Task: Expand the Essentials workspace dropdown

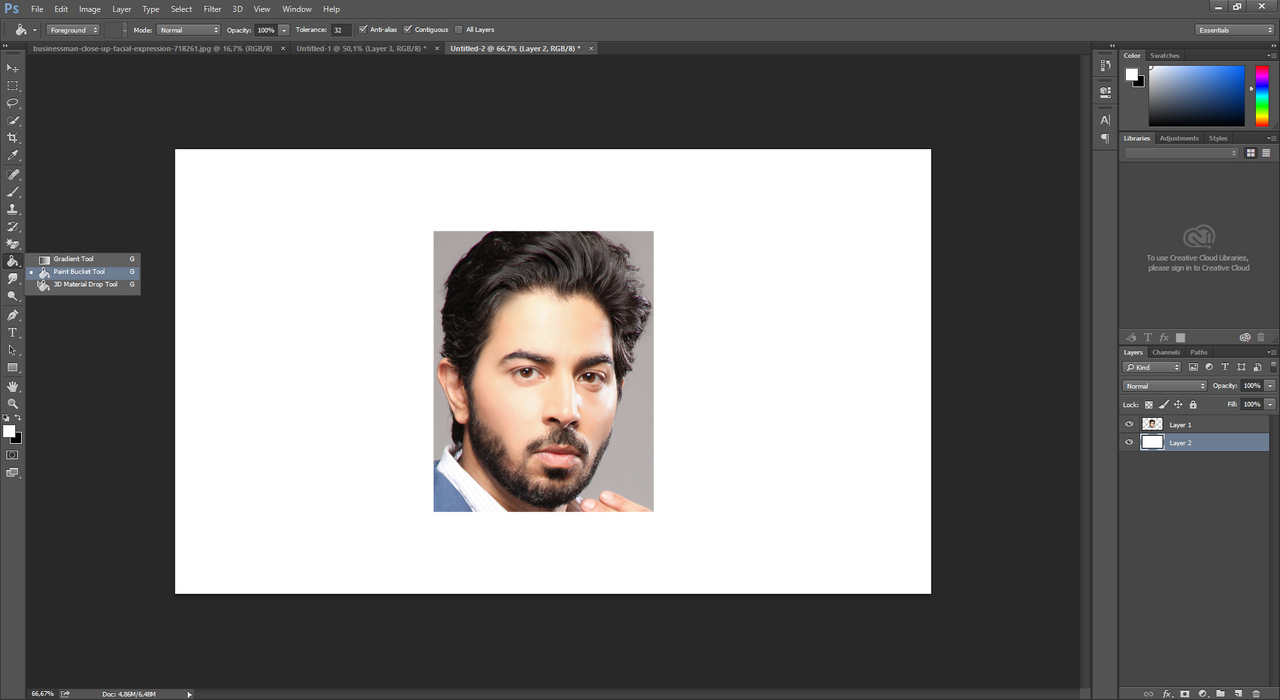Action: pos(1235,30)
